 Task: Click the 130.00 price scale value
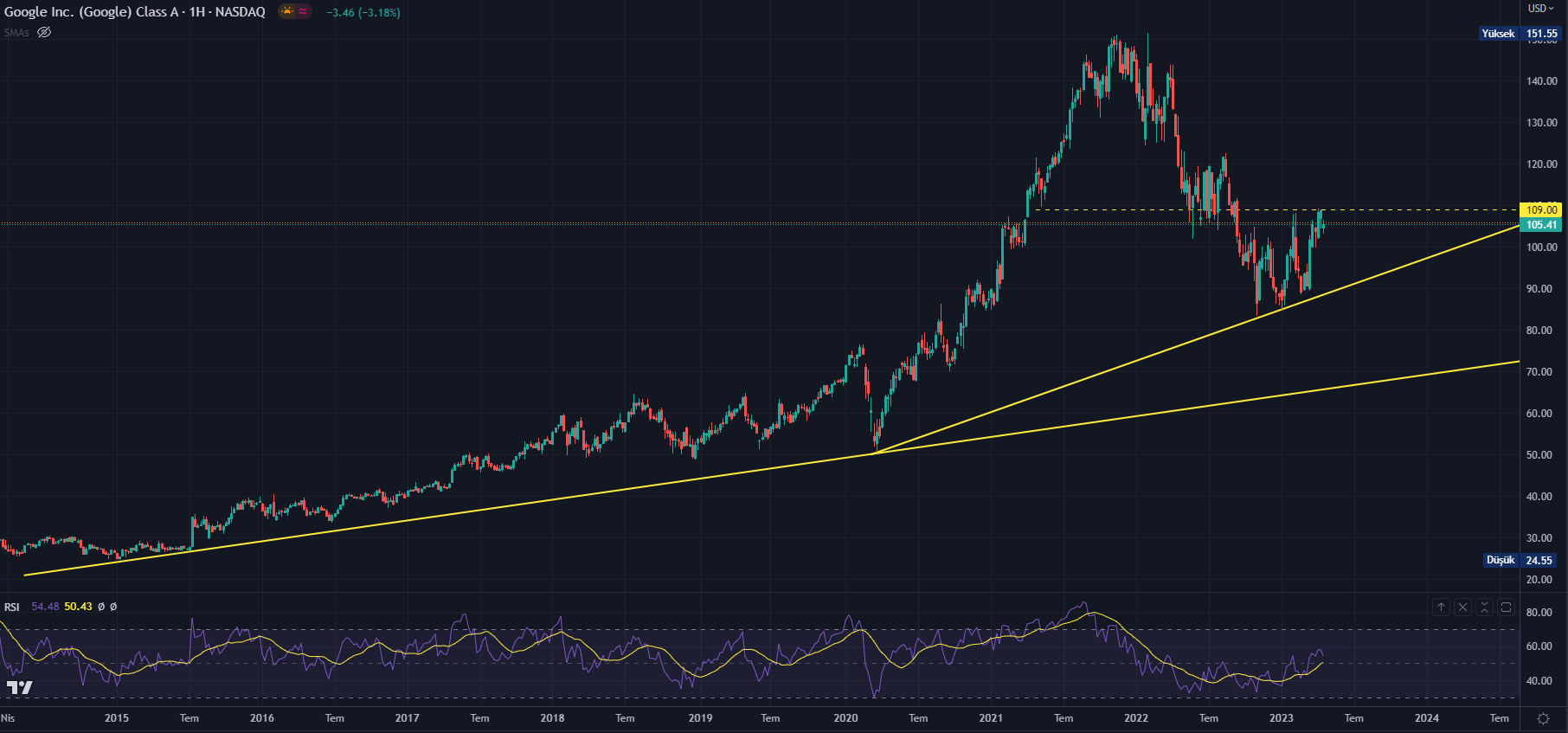point(1542,123)
